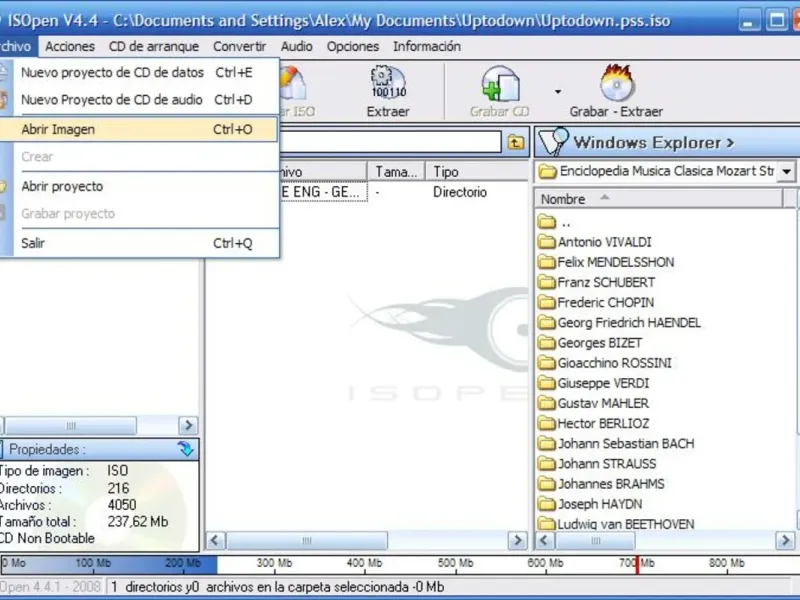The image size is (800, 600).
Task: Select the Georges BIZET folder
Action: coord(590,343)
